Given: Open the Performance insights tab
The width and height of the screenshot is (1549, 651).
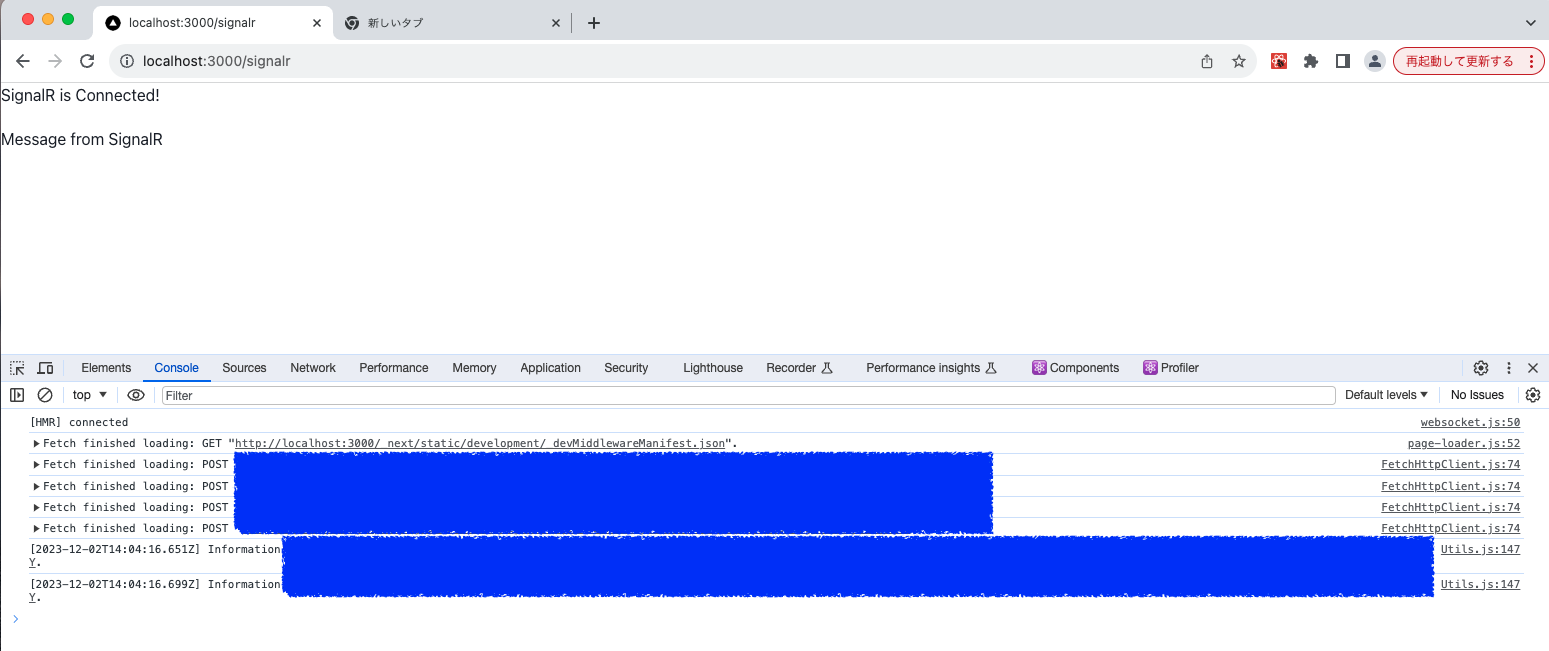Looking at the screenshot, I should (932, 368).
